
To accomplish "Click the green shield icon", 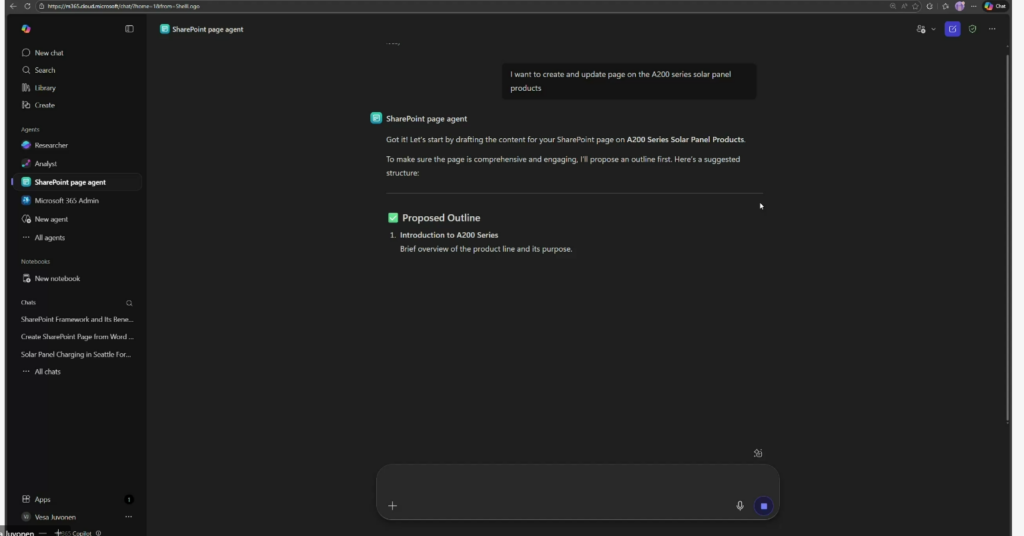I will [x=972, y=29].
